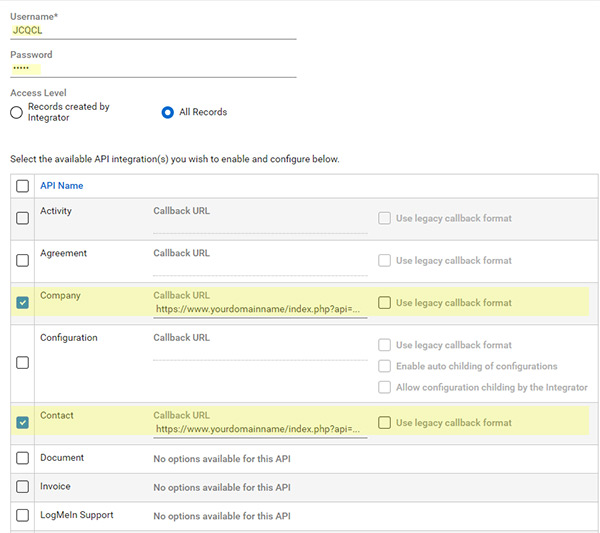Click the 'Invoice' API name text
This screenshot has height=533, width=600.
55,486
